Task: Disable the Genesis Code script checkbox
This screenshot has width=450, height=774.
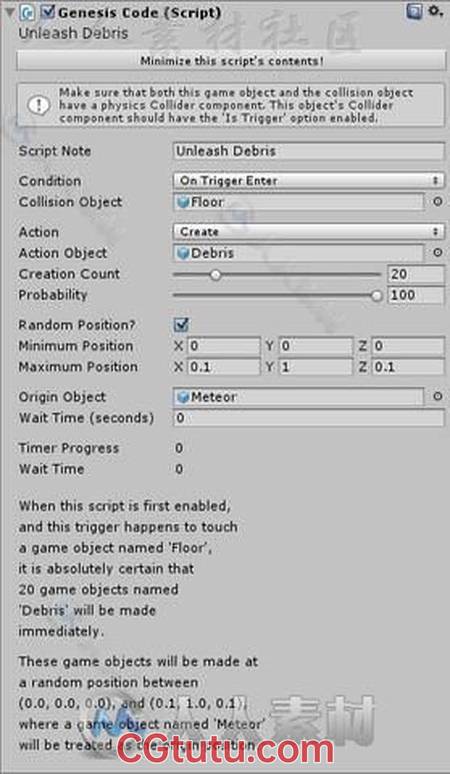Action: click(47, 12)
